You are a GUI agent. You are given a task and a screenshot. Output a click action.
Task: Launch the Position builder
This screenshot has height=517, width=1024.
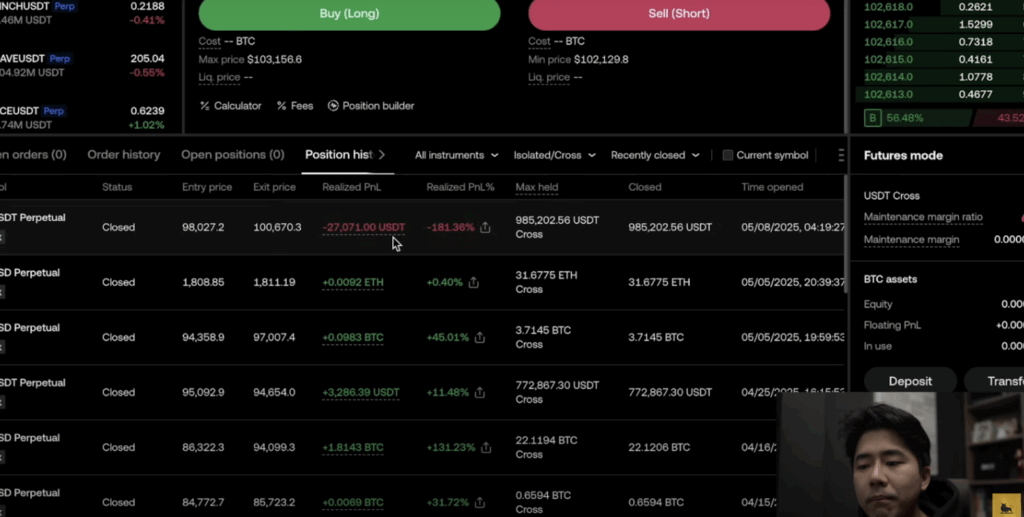pos(371,106)
